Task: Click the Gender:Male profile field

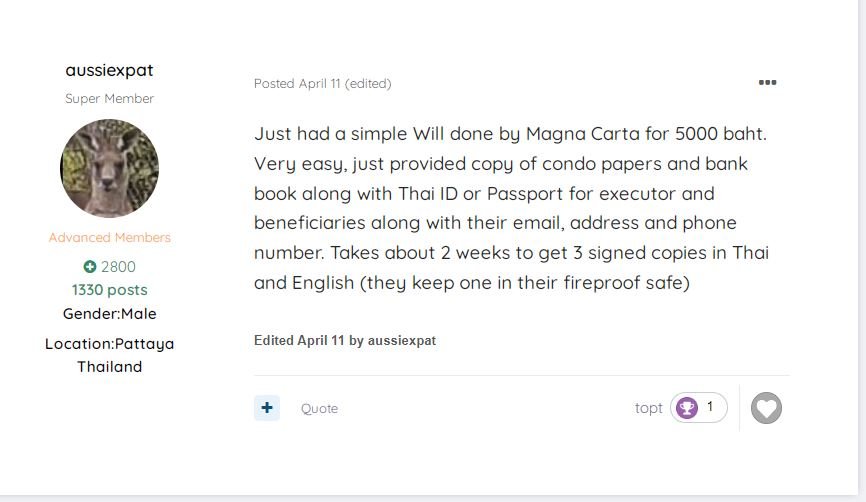Action: pos(109,314)
